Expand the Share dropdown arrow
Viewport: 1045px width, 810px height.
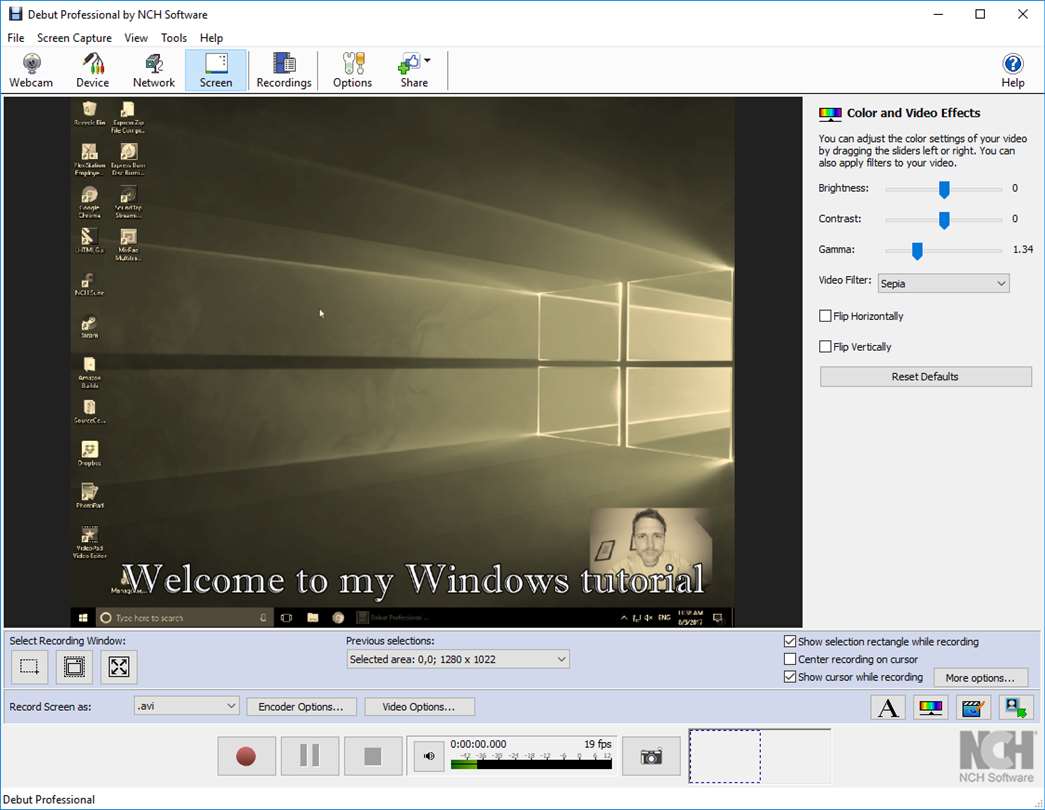click(427, 61)
